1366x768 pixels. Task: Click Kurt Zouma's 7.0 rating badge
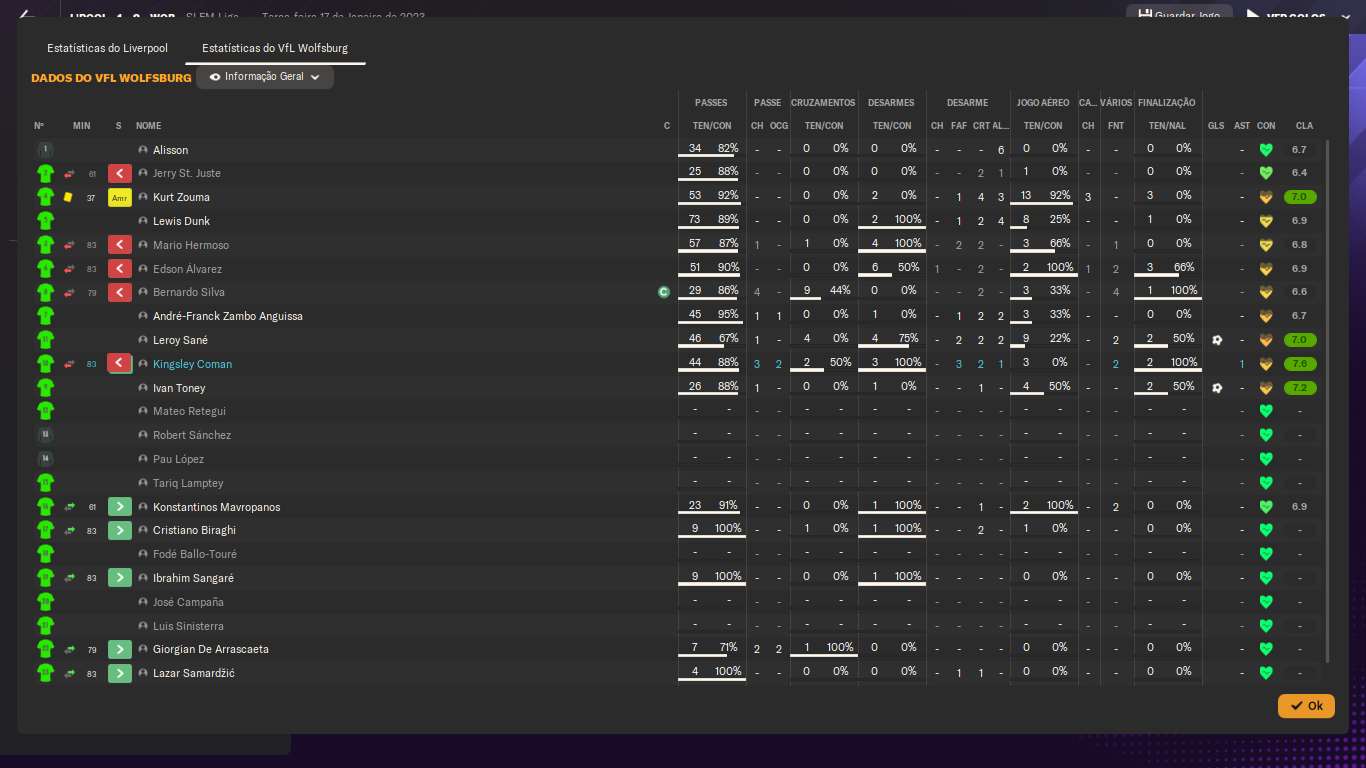coord(1300,197)
